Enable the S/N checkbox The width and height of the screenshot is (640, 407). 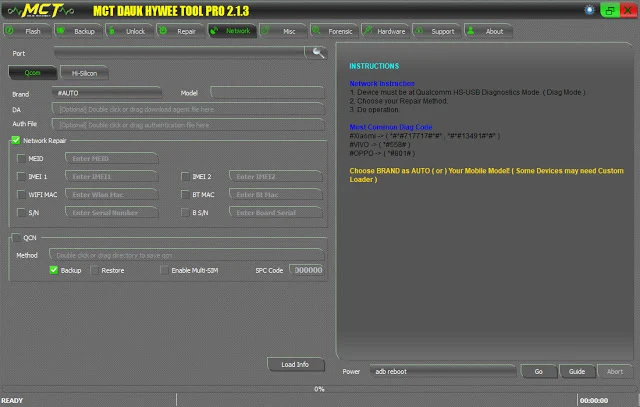[x=21, y=212]
